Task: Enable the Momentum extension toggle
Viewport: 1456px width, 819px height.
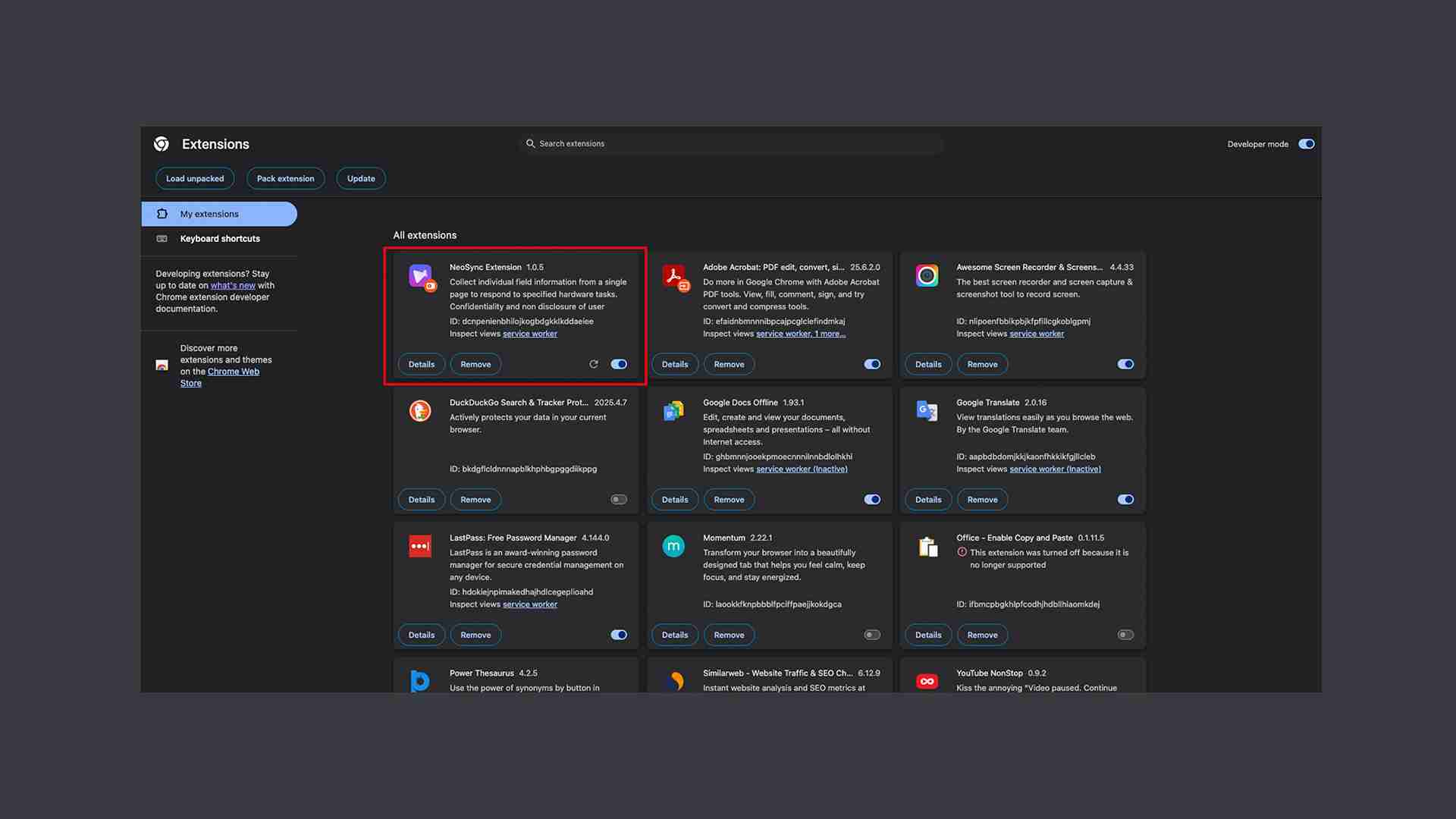Action: point(872,635)
